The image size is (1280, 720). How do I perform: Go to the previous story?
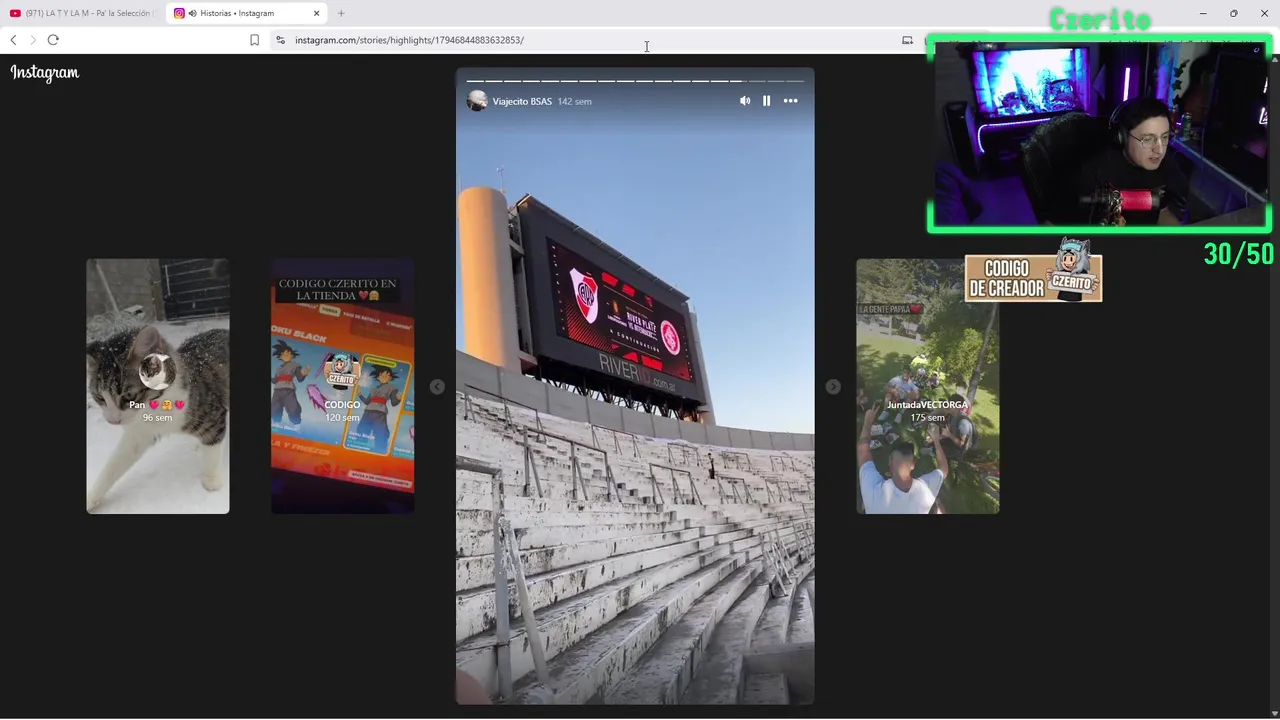click(437, 387)
